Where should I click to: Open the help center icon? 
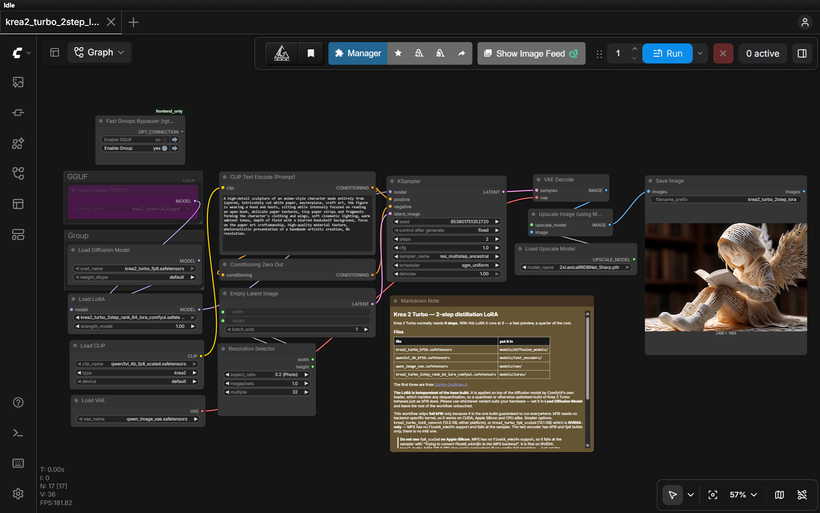(18, 402)
